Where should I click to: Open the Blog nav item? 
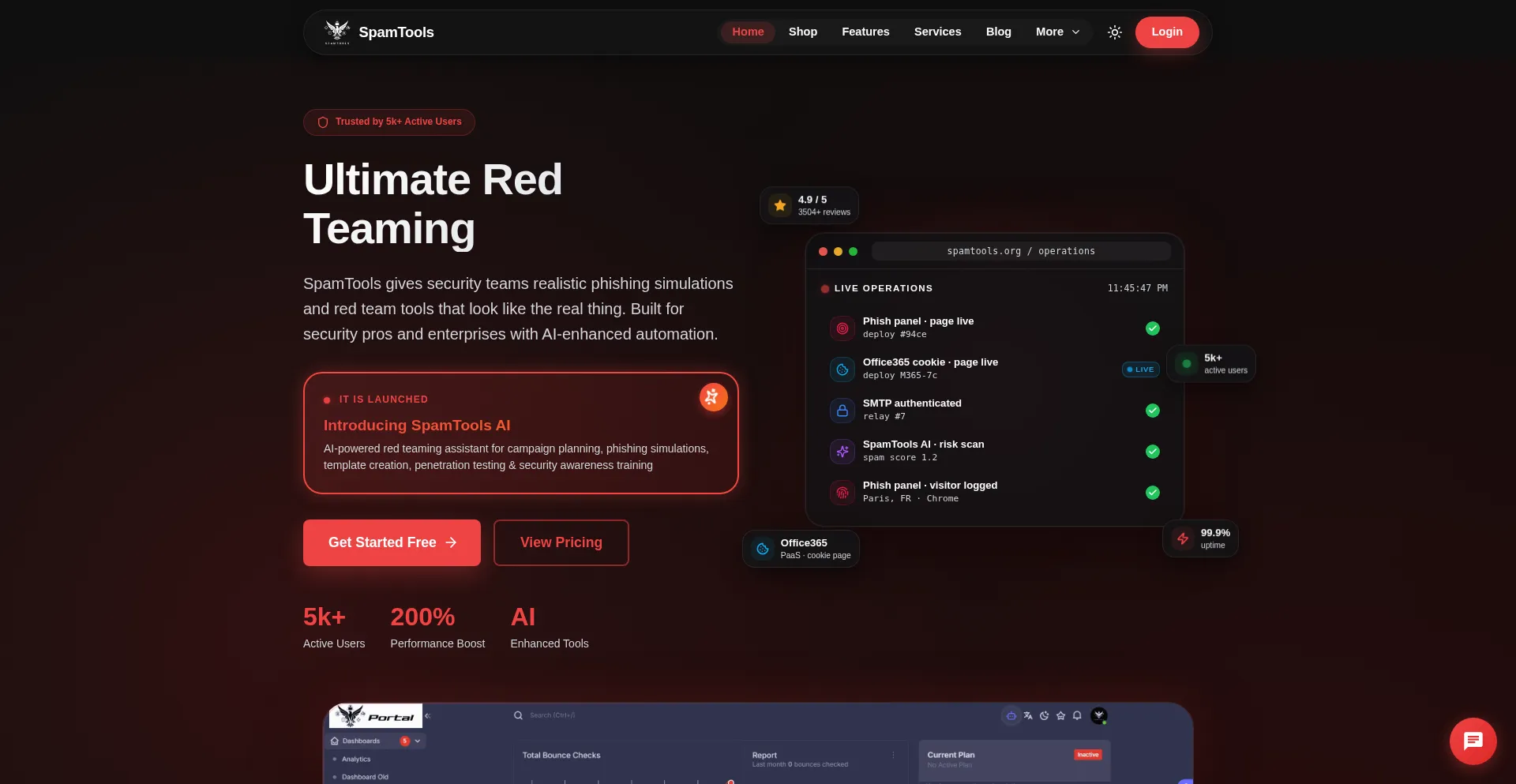[x=999, y=32]
